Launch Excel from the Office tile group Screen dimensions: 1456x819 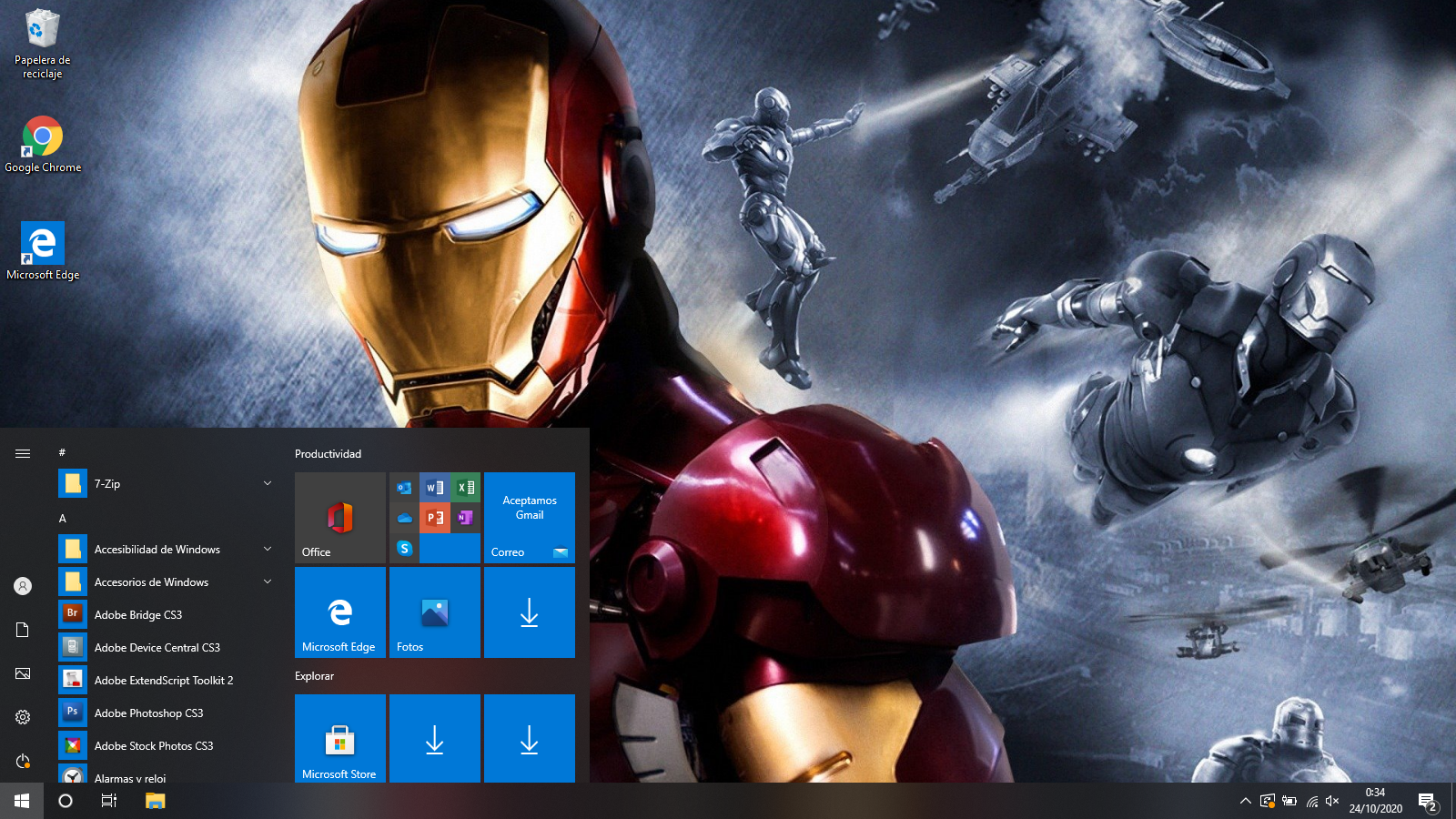[x=465, y=488]
